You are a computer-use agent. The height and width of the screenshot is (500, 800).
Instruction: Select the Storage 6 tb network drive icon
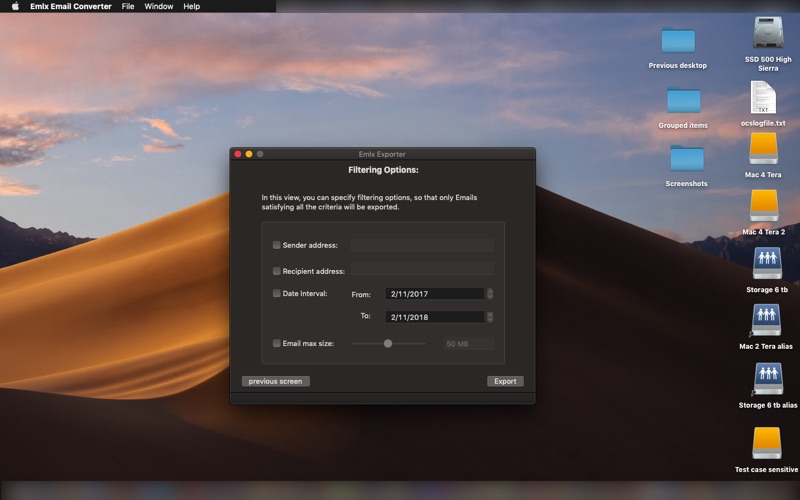tap(767, 263)
